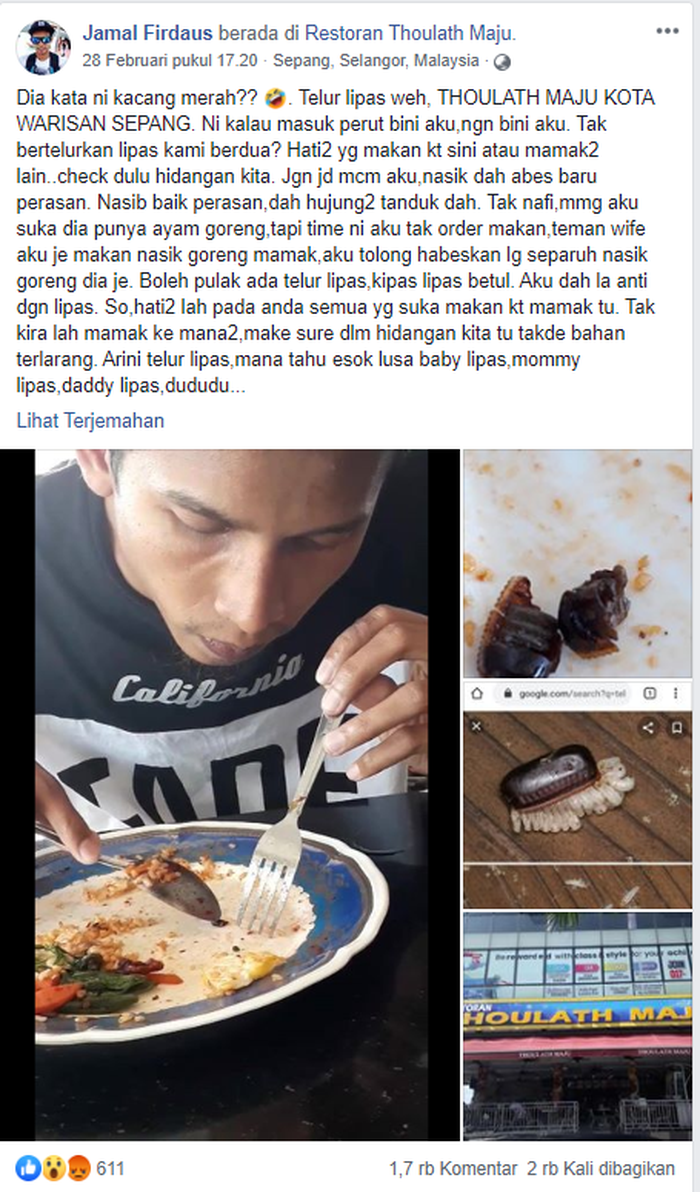Screen dimensions: 700x1192
Task: Open the cockroach egg closeup photo
Action: click(x=578, y=563)
